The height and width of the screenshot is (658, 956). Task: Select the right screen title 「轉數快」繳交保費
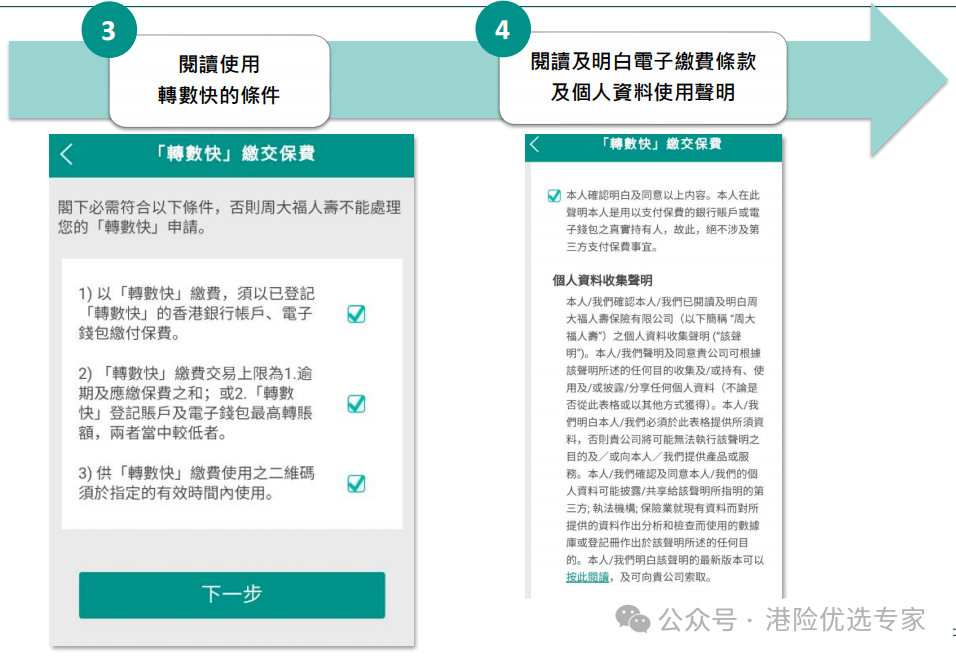coord(660,144)
